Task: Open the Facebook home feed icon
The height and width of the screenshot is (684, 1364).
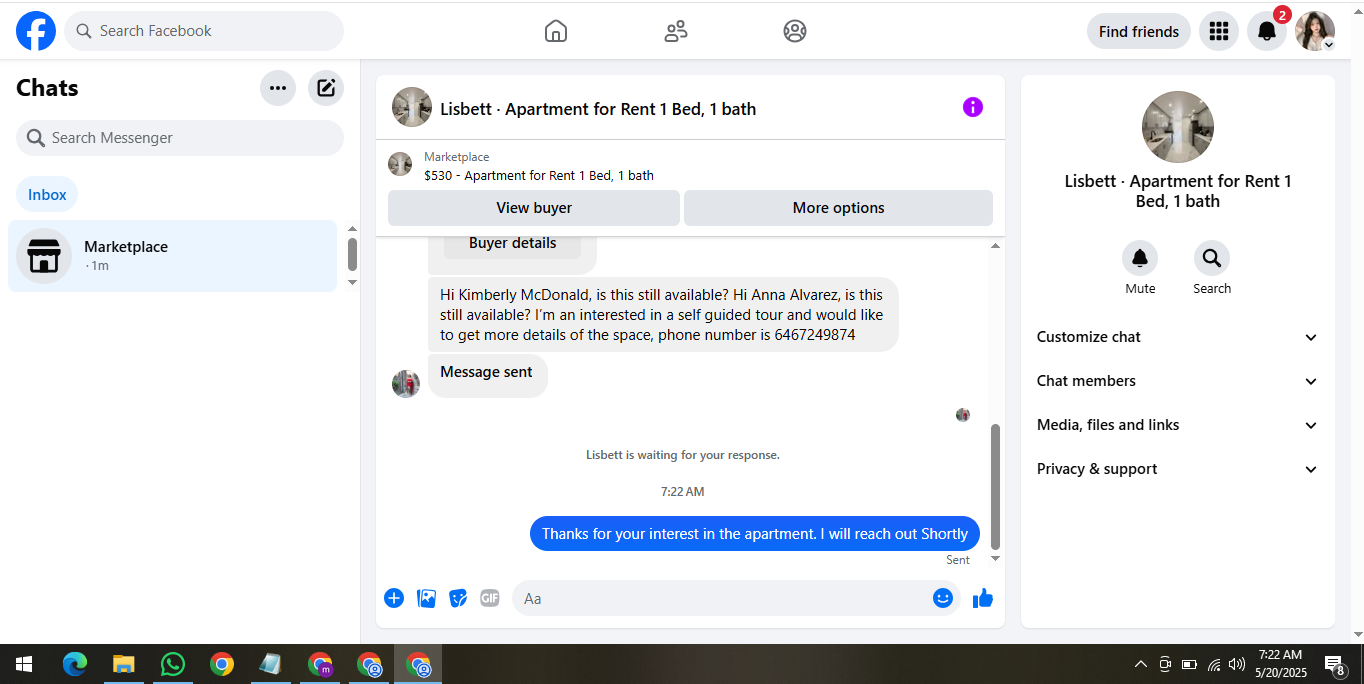Action: (556, 31)
